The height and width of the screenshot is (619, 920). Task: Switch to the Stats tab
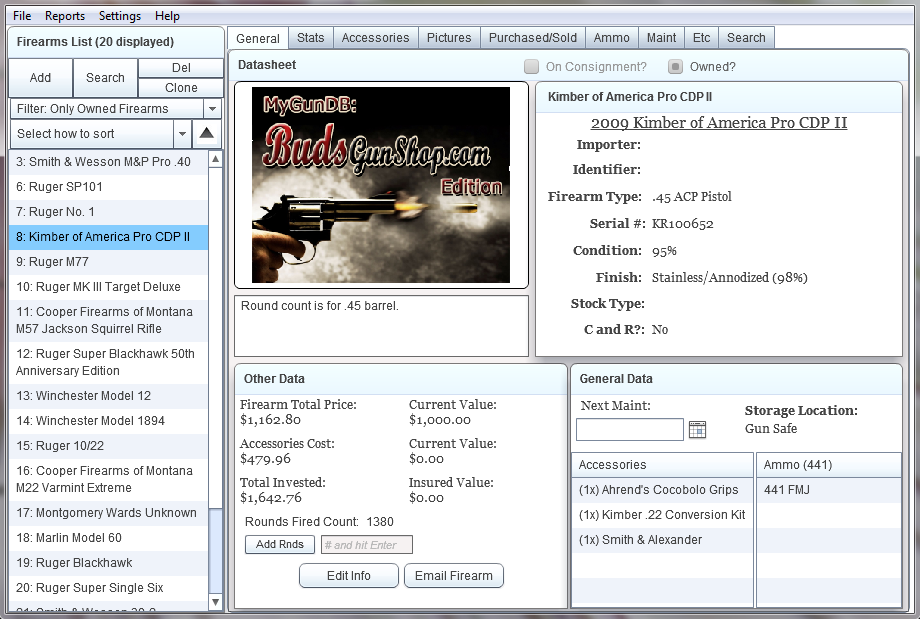coord(310,38)
